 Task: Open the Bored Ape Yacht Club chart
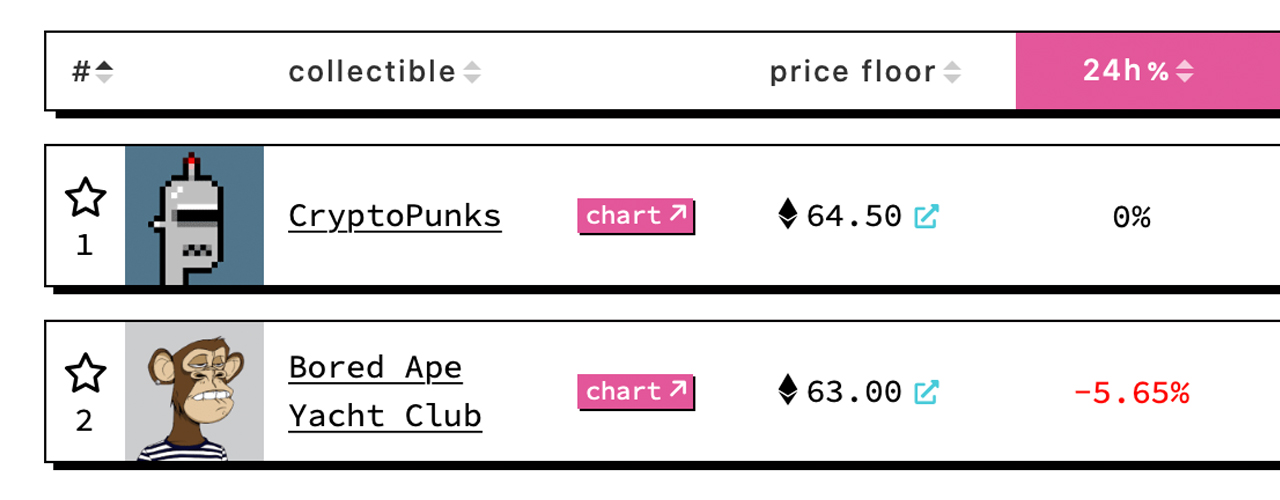coord(635,392)
